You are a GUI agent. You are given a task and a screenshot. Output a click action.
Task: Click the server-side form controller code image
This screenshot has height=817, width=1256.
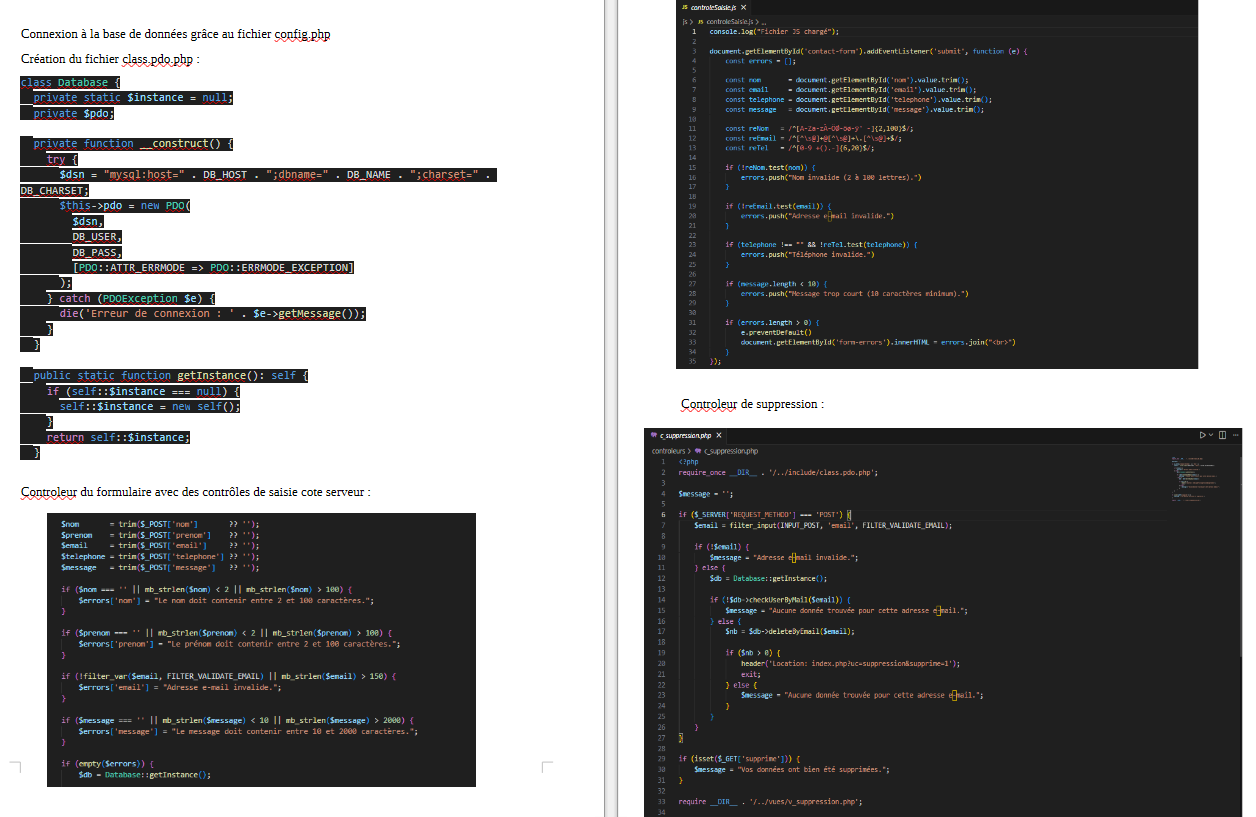point(261,649)
